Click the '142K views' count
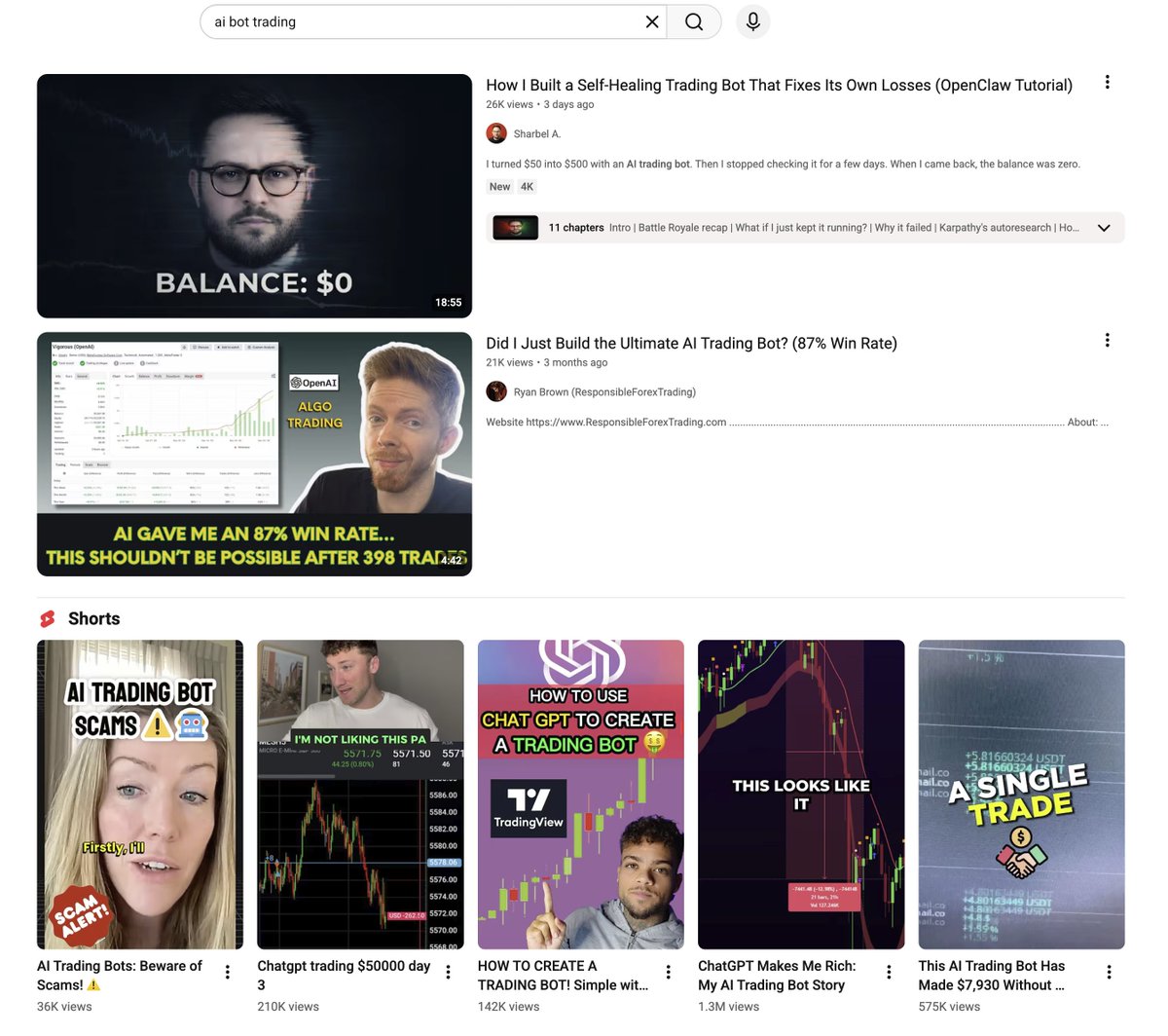The height and width of the screenshot is (1036, 1168). point(508,1007)
